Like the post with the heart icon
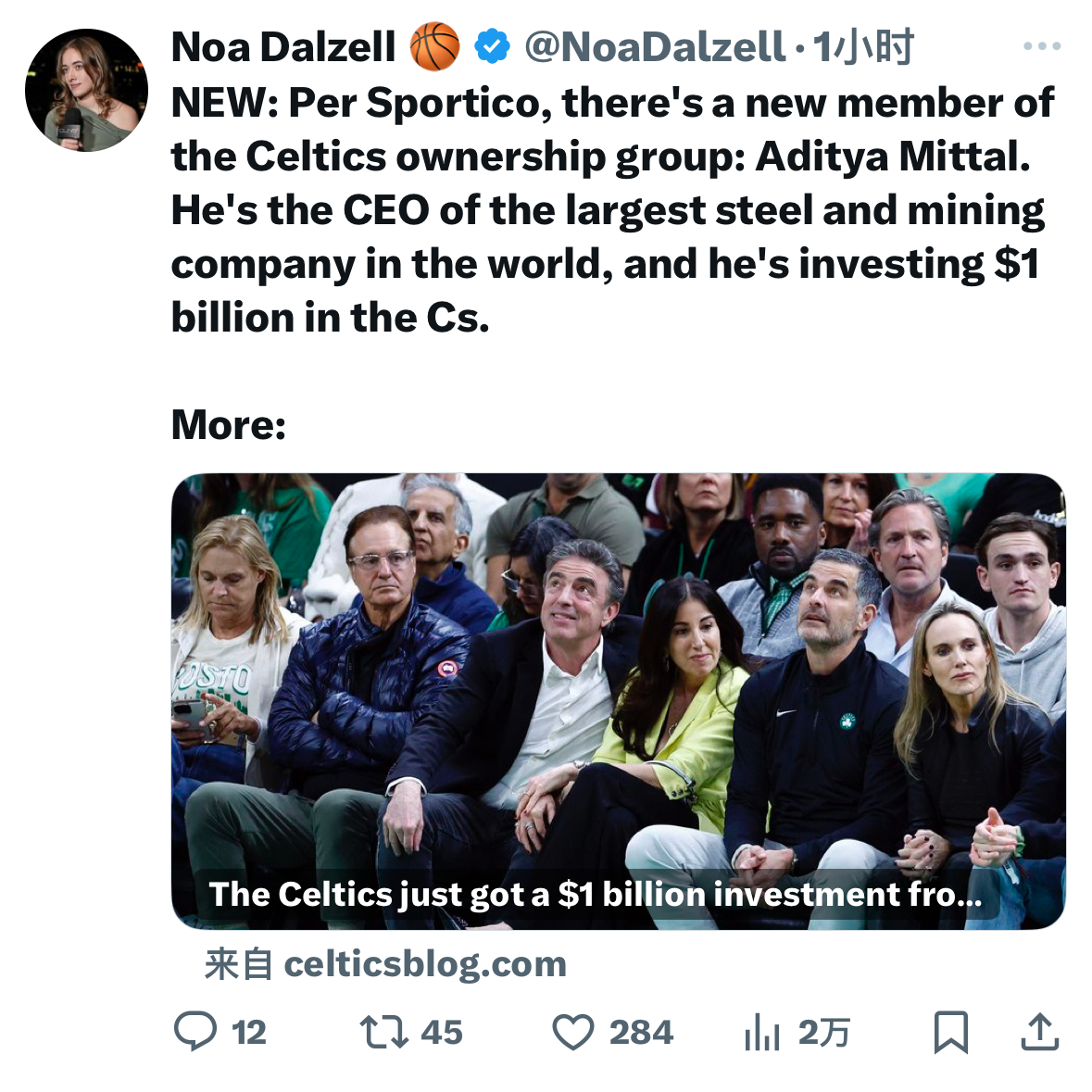This screenshot has width=1092, height=1092. (573, 1032)
